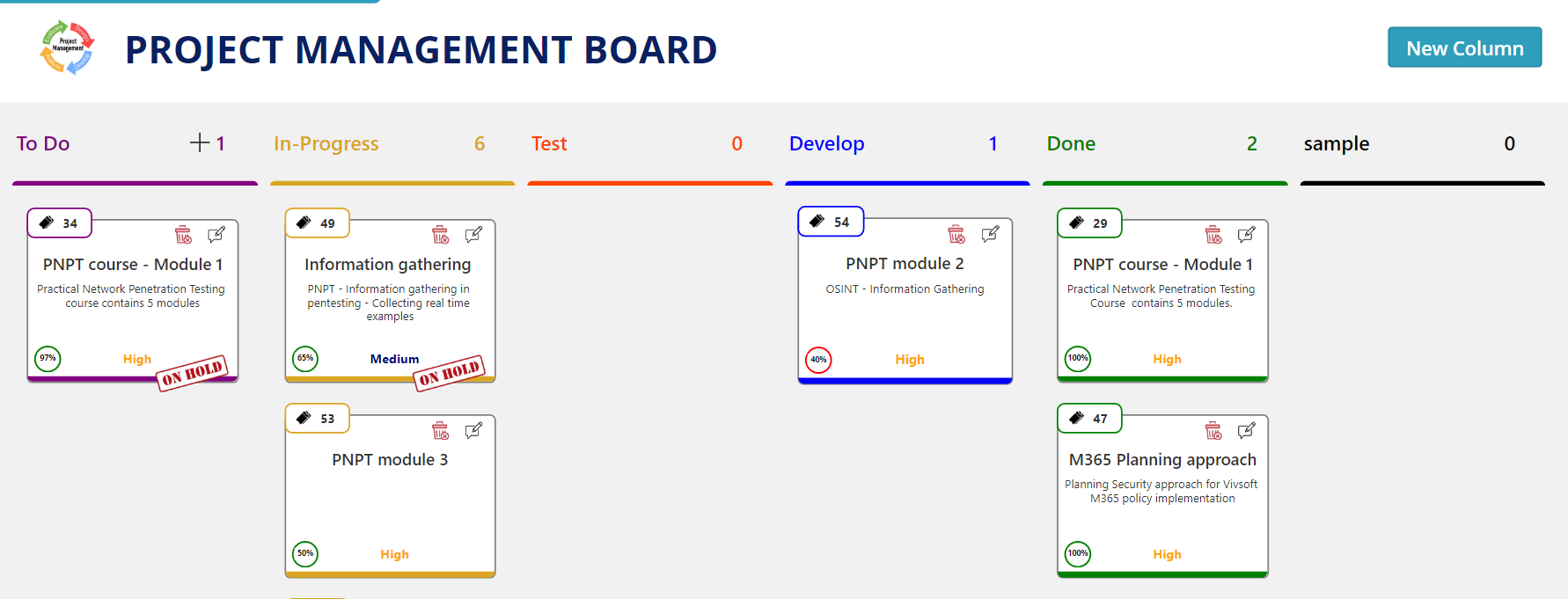Screen dimensions: 1568x599
Task: Delete the "M365 Planning approach" card
Action: tap(1213, 430)
